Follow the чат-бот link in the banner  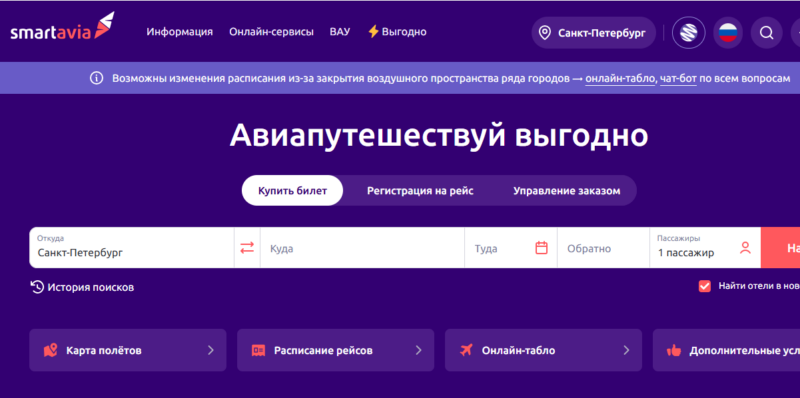[678, 79]
